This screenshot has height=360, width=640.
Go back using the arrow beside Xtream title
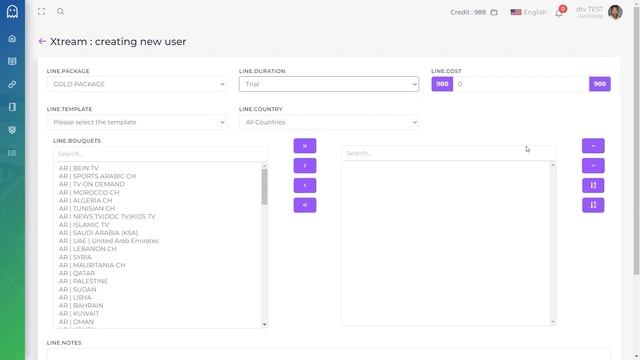pos(42,41)
